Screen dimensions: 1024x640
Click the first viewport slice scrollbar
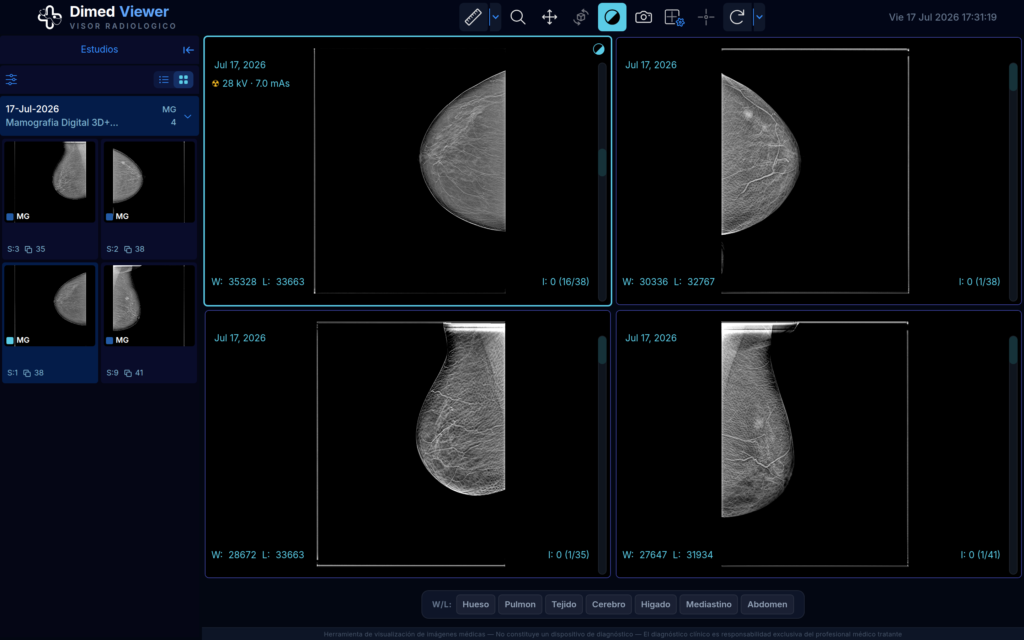[602, 182]
